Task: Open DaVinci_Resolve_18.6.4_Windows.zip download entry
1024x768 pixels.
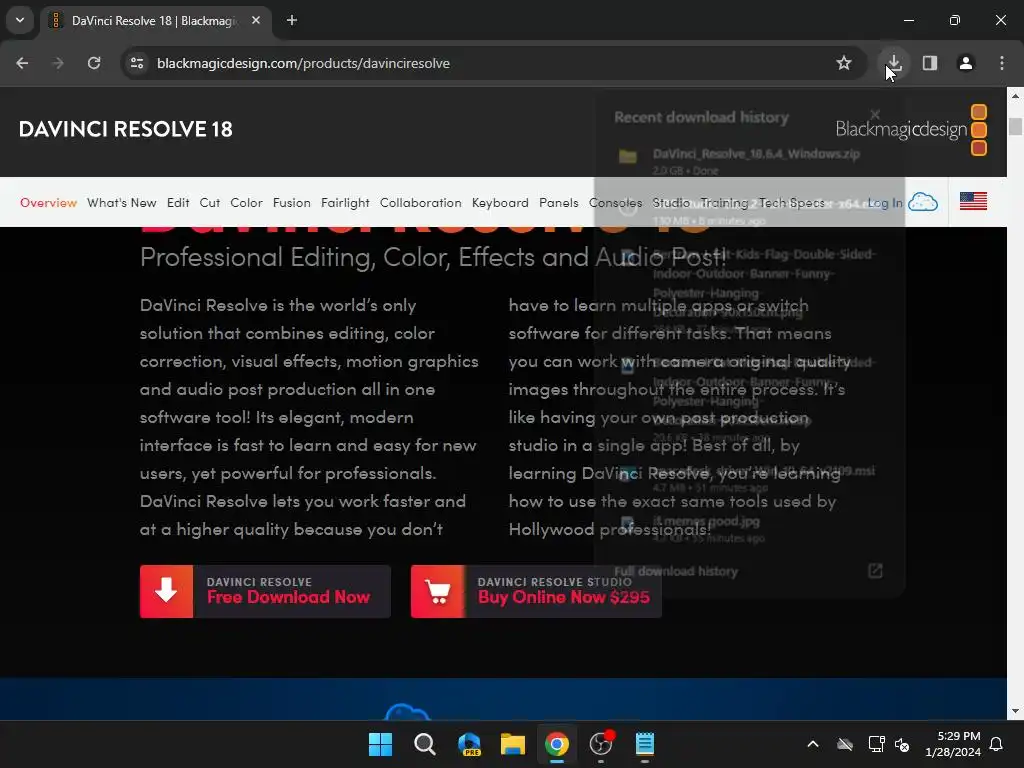Action: point(748,161)
